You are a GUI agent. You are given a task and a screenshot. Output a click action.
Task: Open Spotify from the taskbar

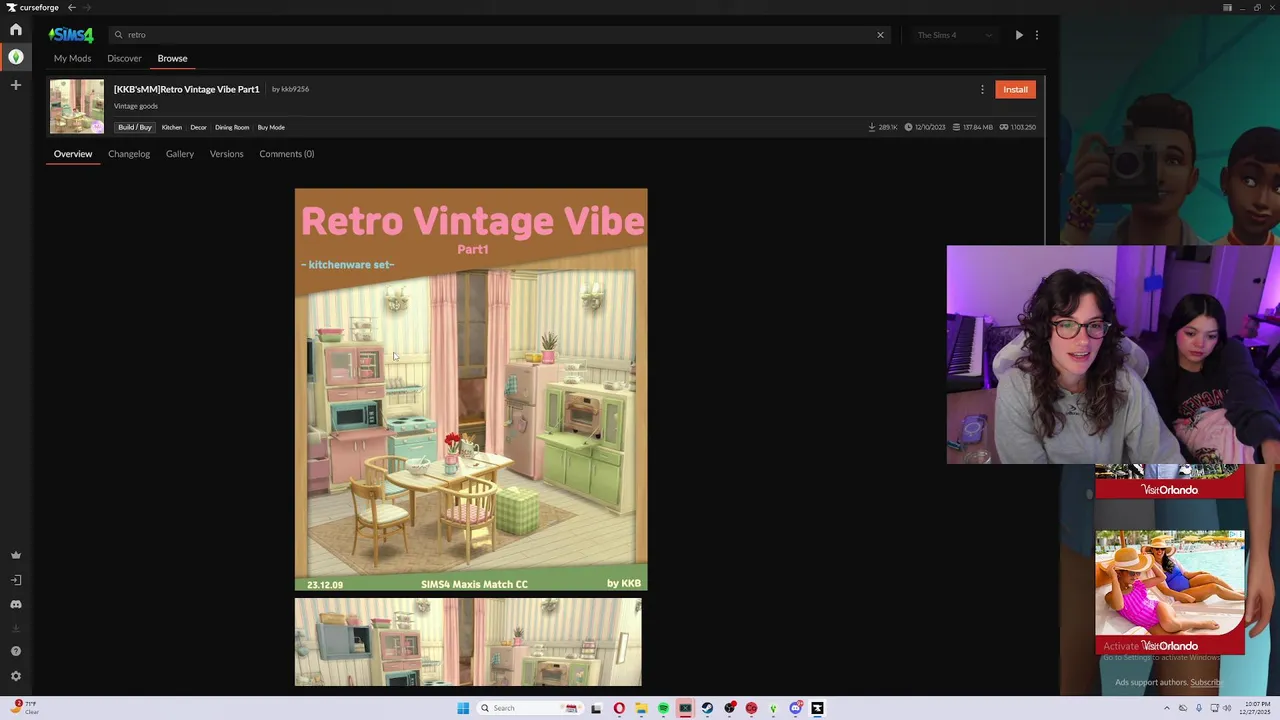[663, 708]
